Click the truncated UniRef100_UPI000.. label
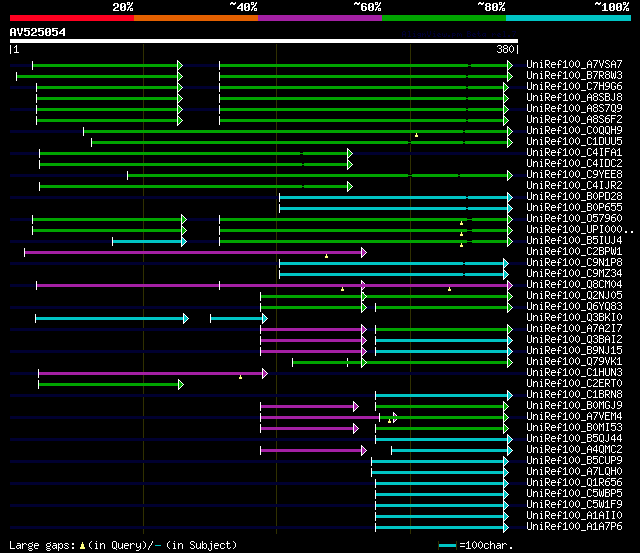This screenshot has width=640, height=553. 580,230
